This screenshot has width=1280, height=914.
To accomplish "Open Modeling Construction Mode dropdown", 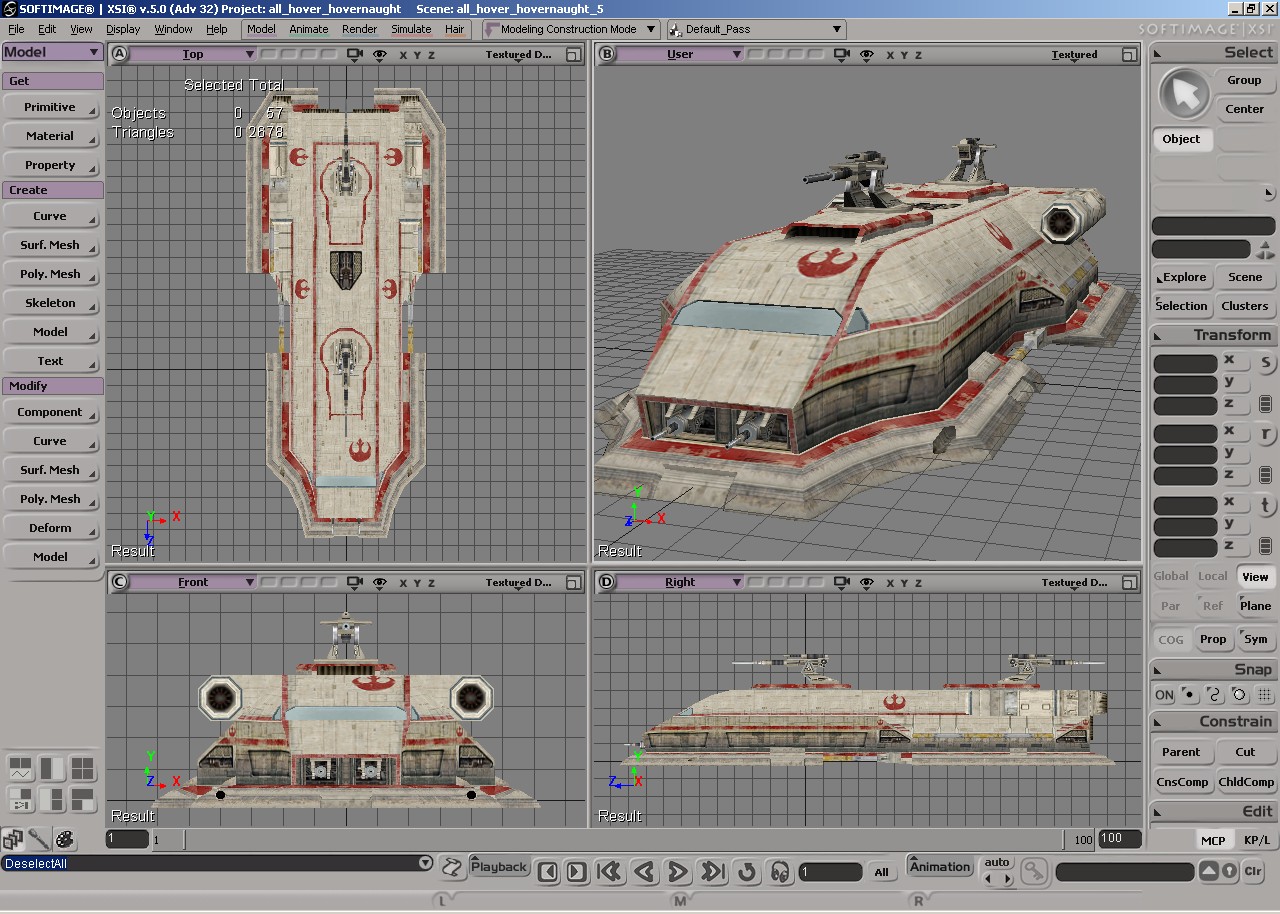I will (571, 29).
